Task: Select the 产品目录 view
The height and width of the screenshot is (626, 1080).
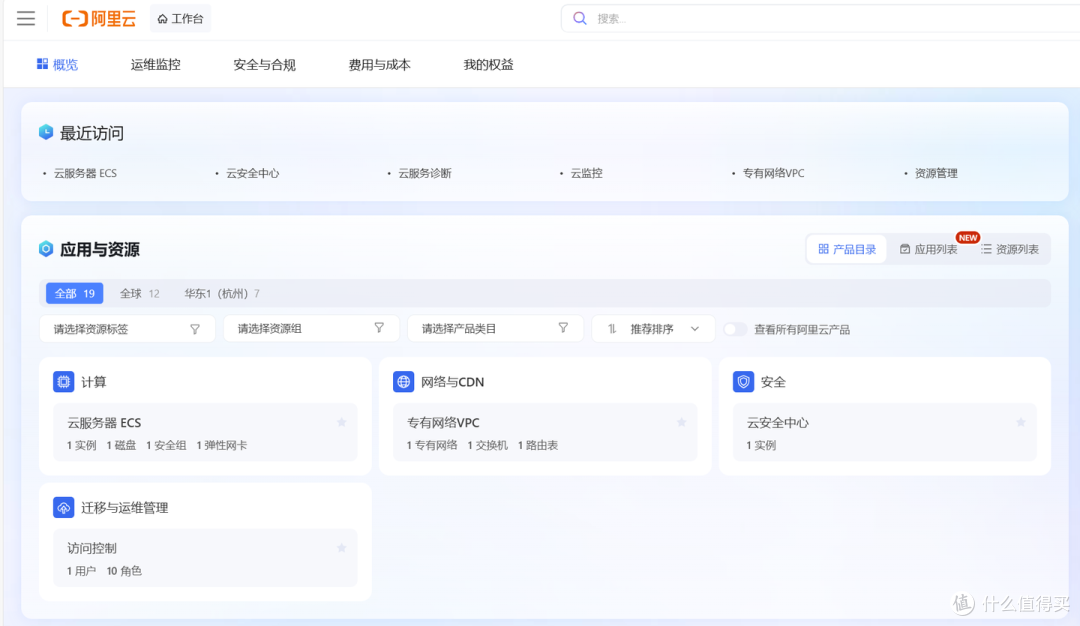Action: coord(847,249)
